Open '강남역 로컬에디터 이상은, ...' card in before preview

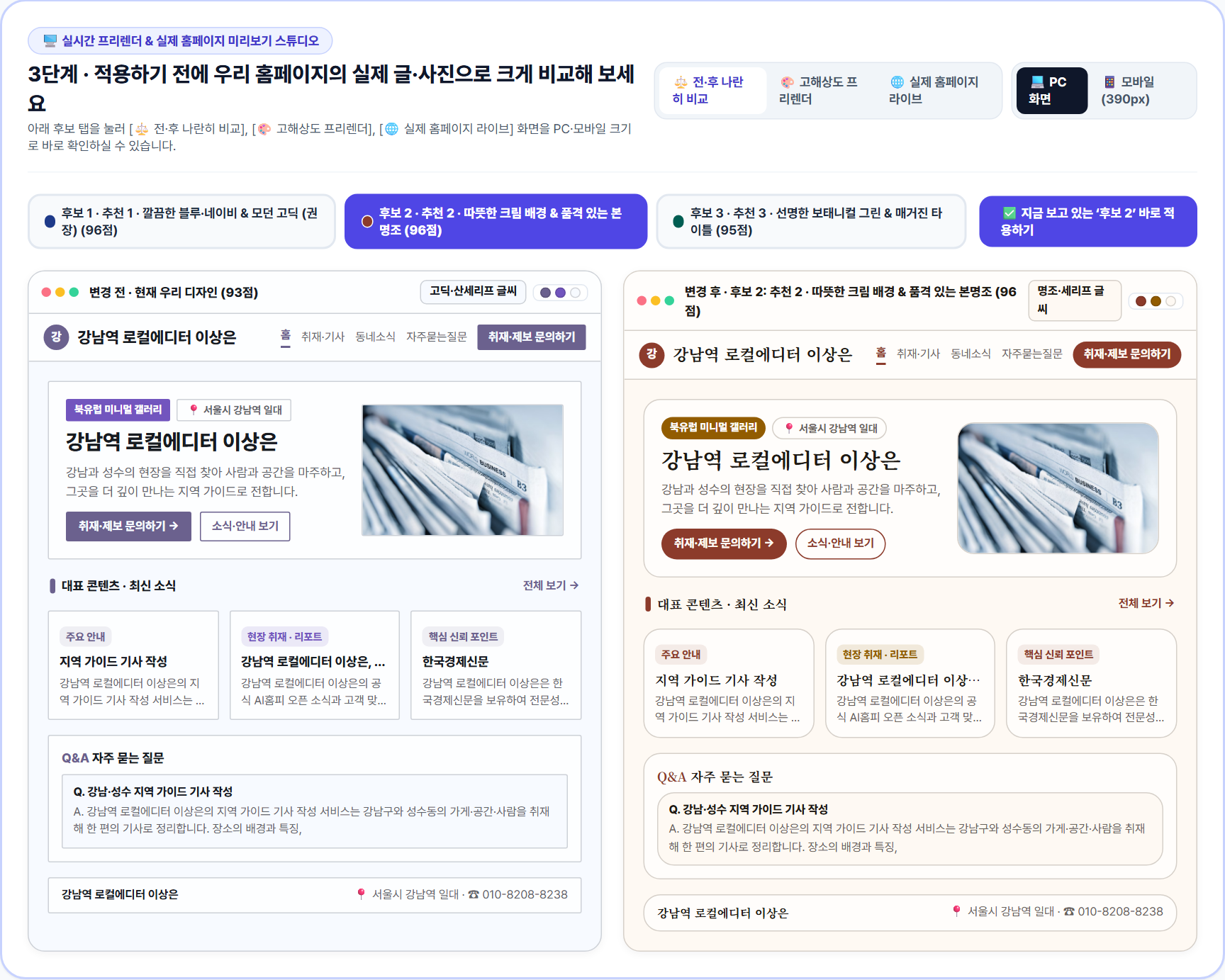tap(315, 665)
